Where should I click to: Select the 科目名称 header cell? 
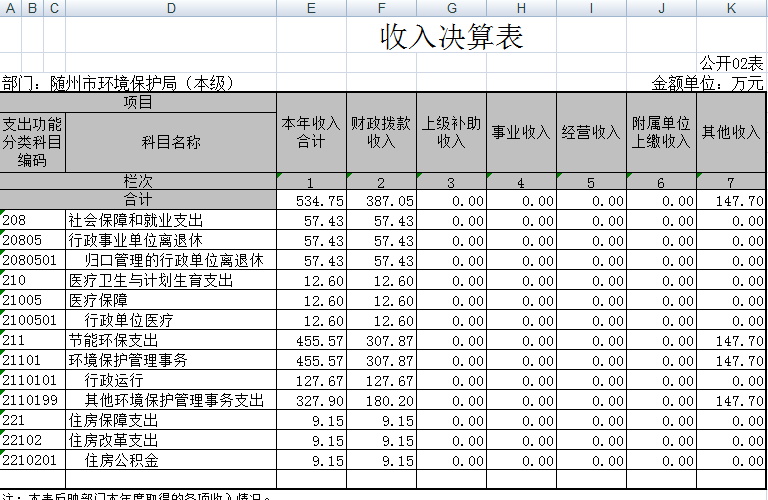click(170, 142)
